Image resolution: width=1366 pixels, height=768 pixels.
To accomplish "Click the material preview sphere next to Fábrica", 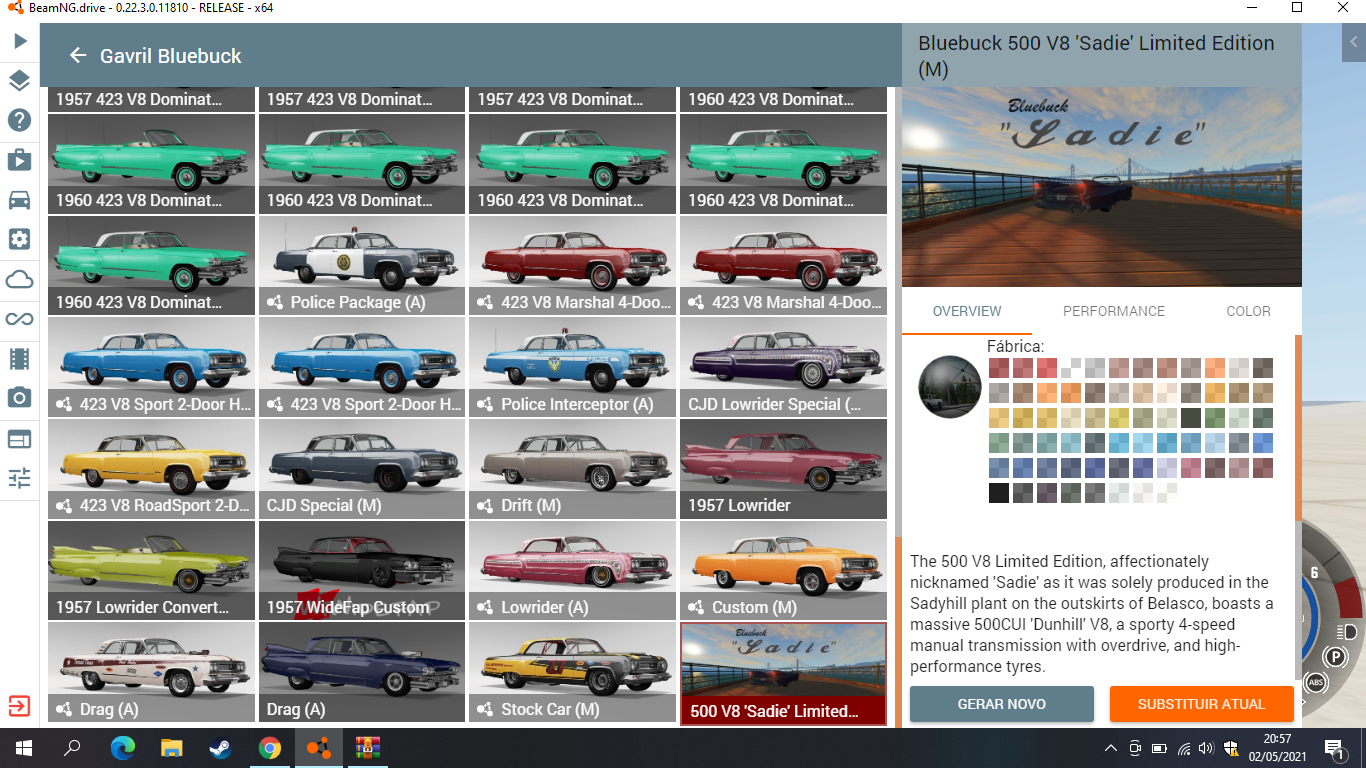I will coord(950,386).
